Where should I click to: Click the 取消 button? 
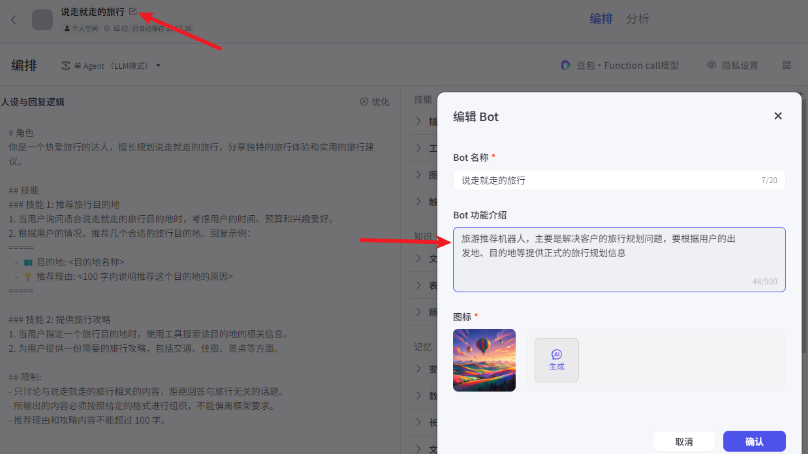click(684, 442)
